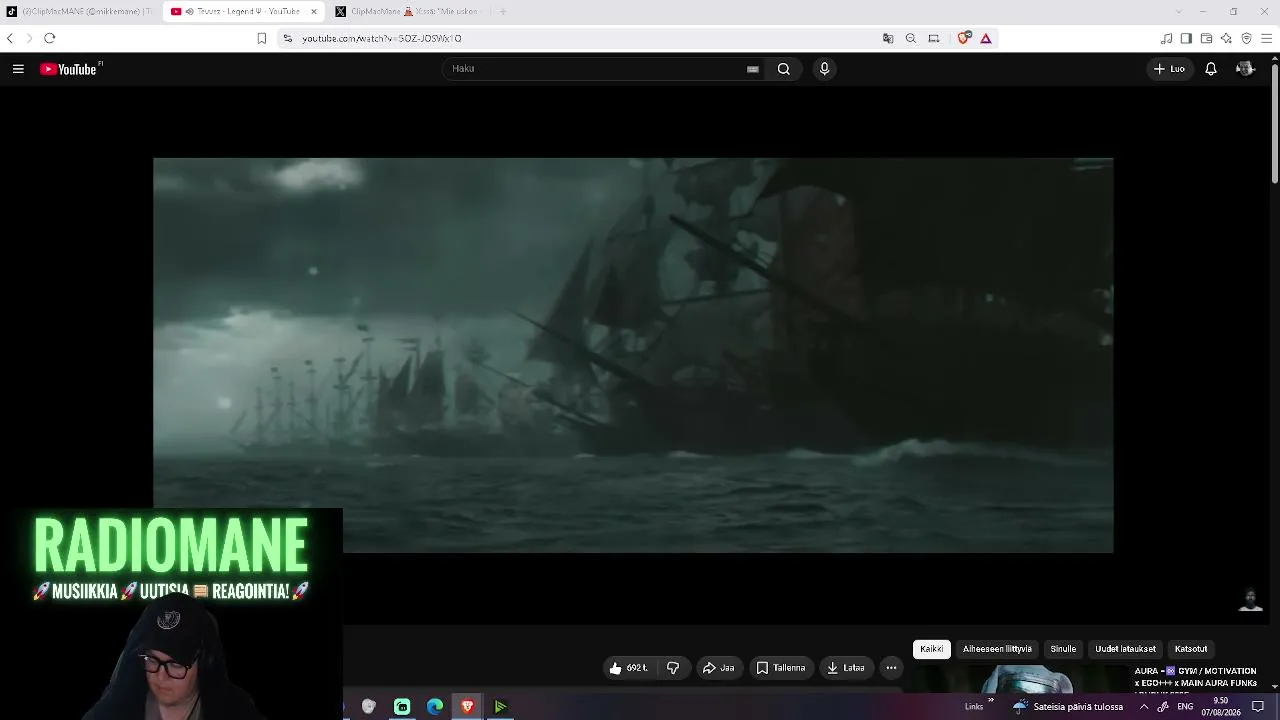Select the 'Katsotut' filter chip
The image size is (1280, 720).
(1190, 649)
